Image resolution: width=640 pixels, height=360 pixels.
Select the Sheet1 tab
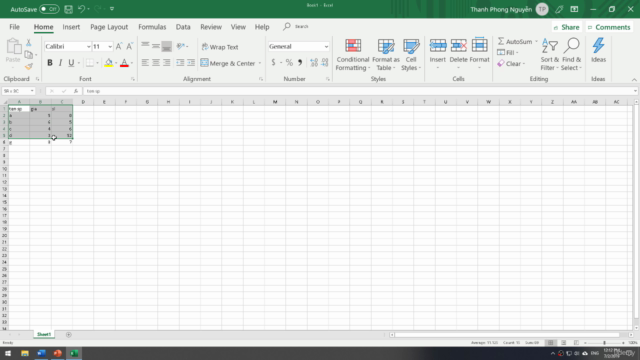coord(44,334)
